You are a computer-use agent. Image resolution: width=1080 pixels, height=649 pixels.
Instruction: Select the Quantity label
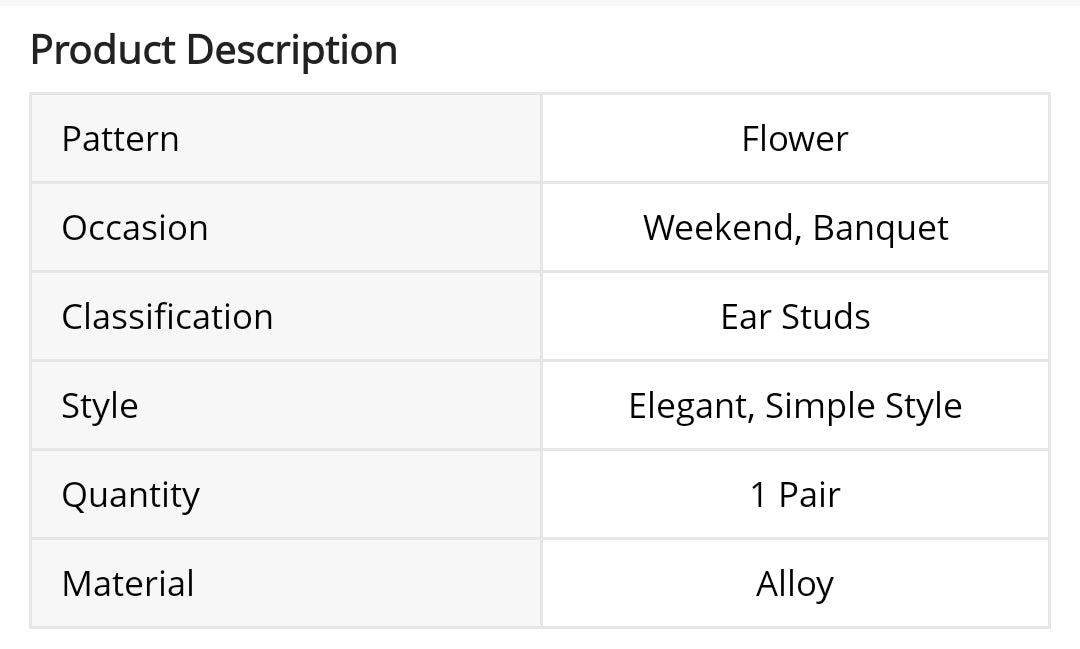pyautogui.click(x=131, y=495)
